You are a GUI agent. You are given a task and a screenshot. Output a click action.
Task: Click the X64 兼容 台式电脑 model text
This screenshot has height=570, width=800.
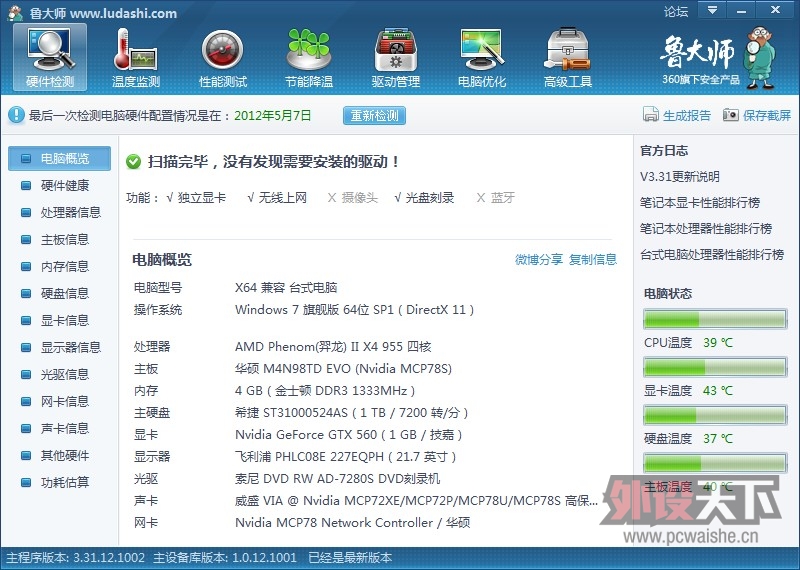286,288
